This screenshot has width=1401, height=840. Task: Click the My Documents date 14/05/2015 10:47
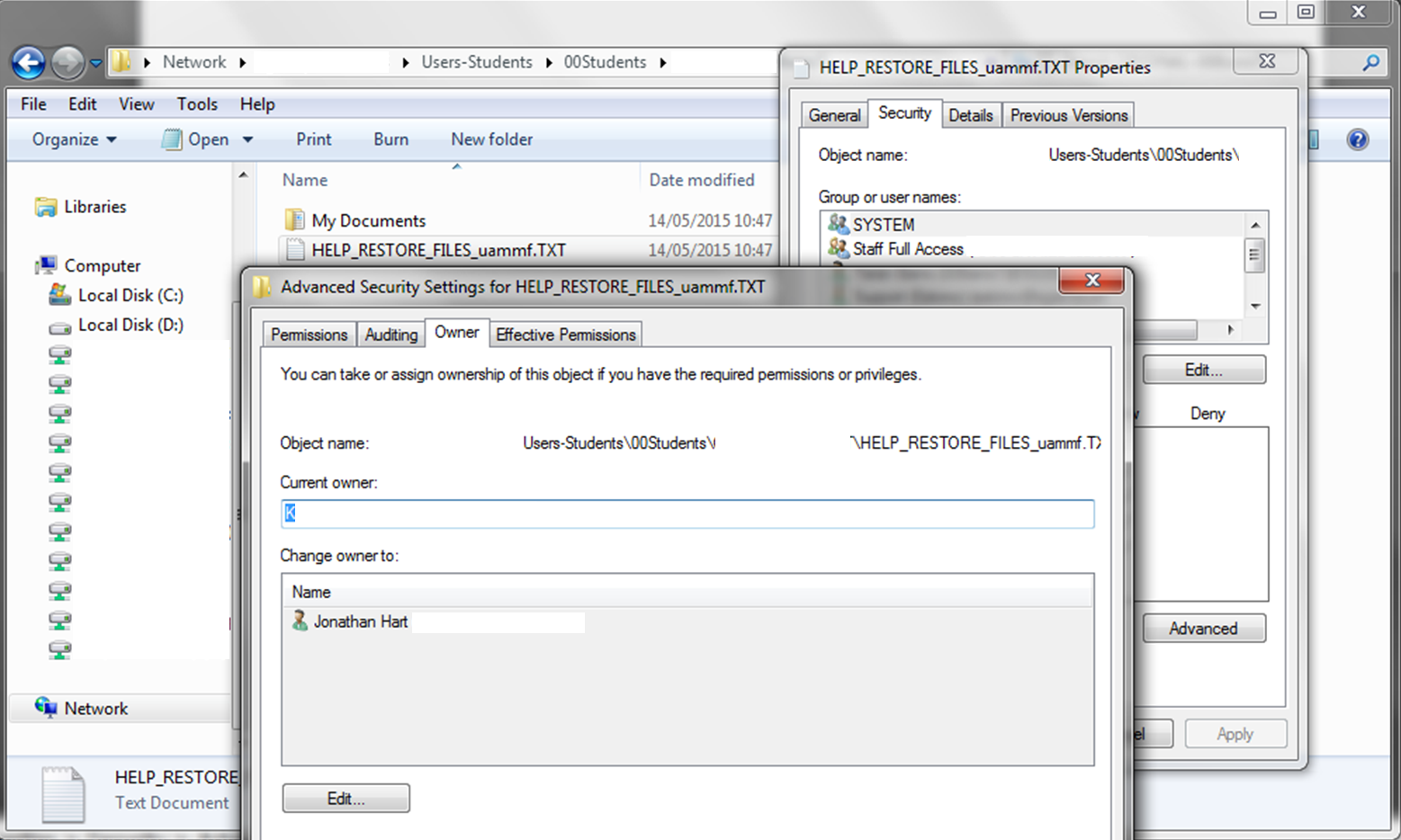click(x=710, y=220)
